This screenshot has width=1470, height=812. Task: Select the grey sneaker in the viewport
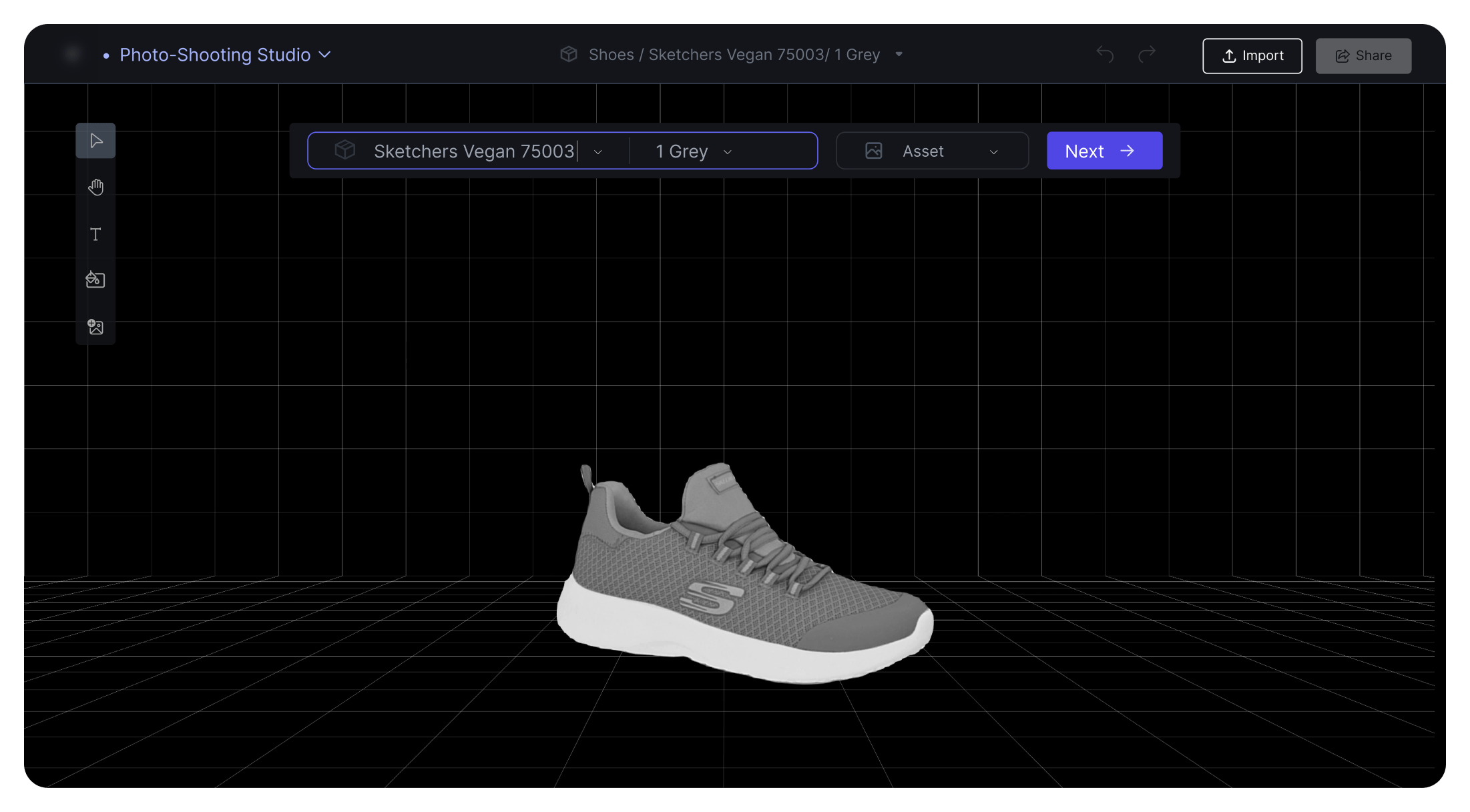pos(744,574)
